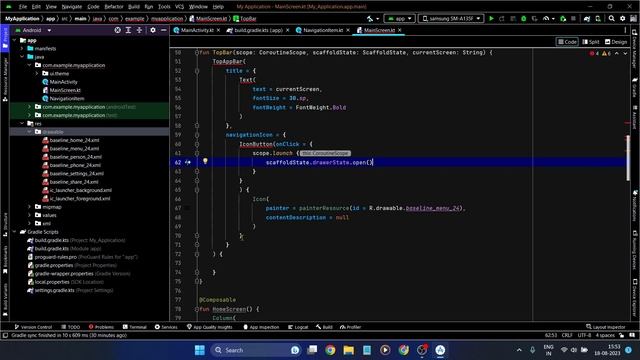Open Problems tool window
The height and width of the screenshot is (360, 640).
[101, 327]
